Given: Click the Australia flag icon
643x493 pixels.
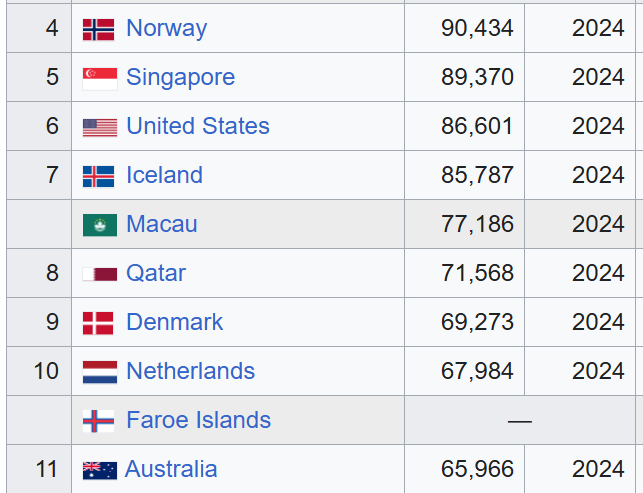Looking at the screenshot, I should coord(100,470).
